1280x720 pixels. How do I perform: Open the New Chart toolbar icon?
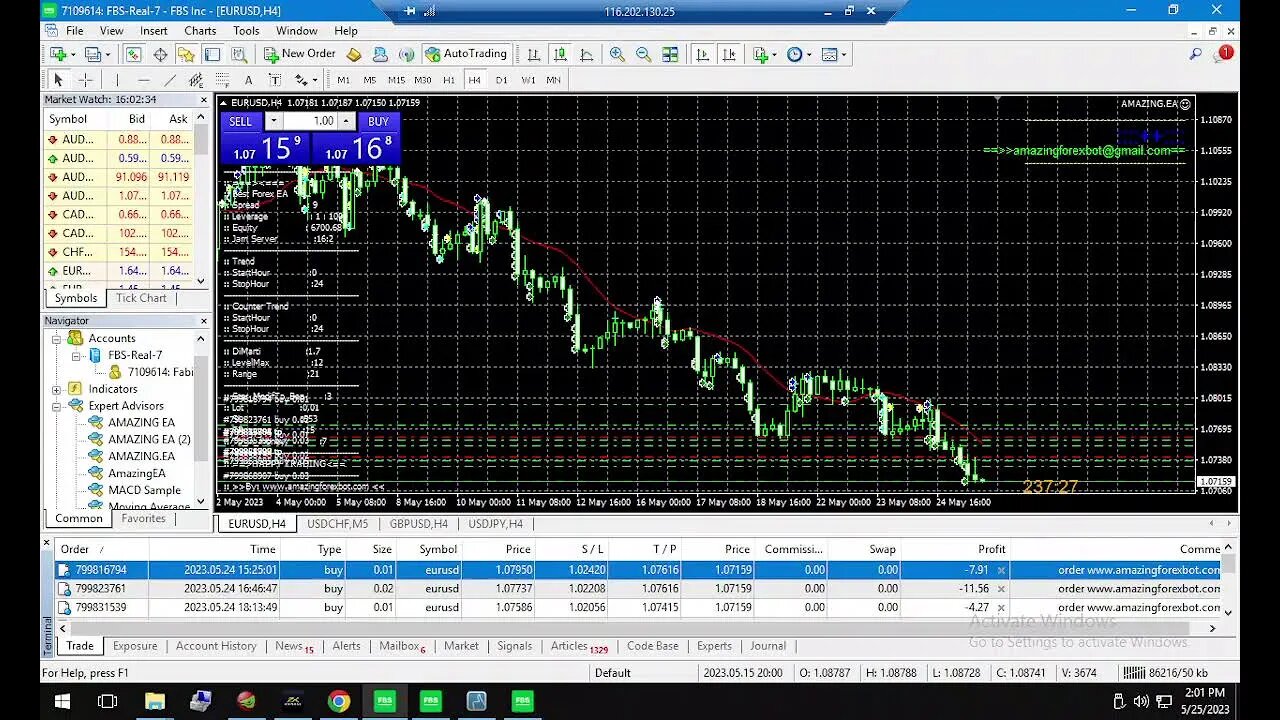(57, 54)
